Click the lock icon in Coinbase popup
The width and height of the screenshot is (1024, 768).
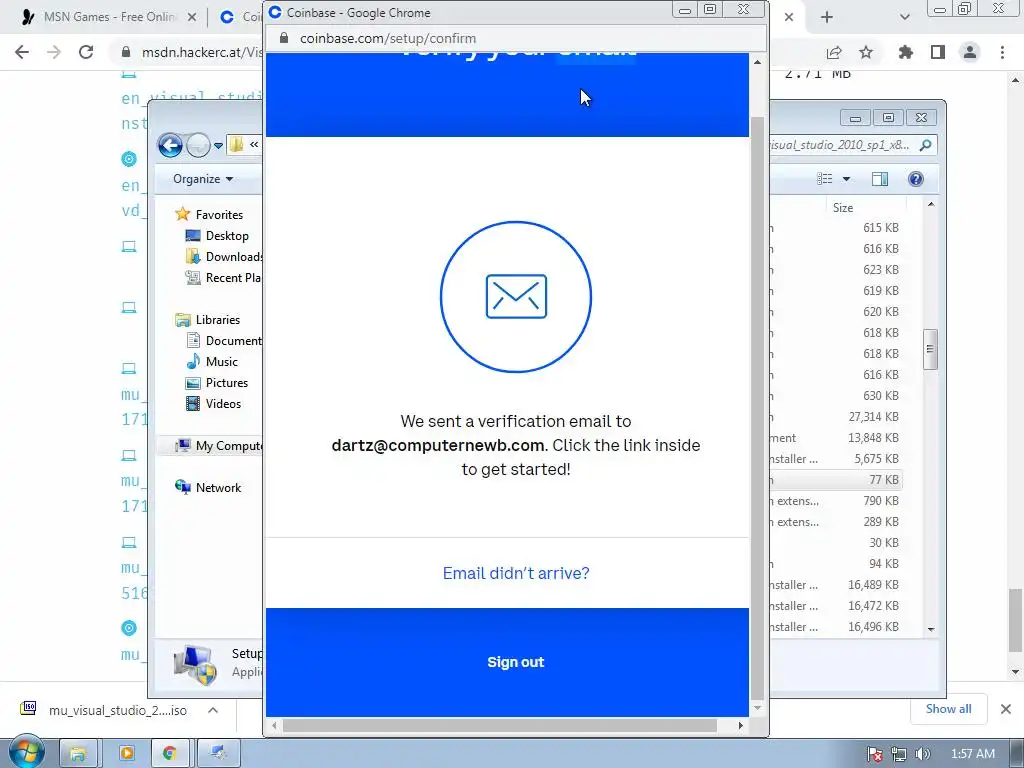283,39
